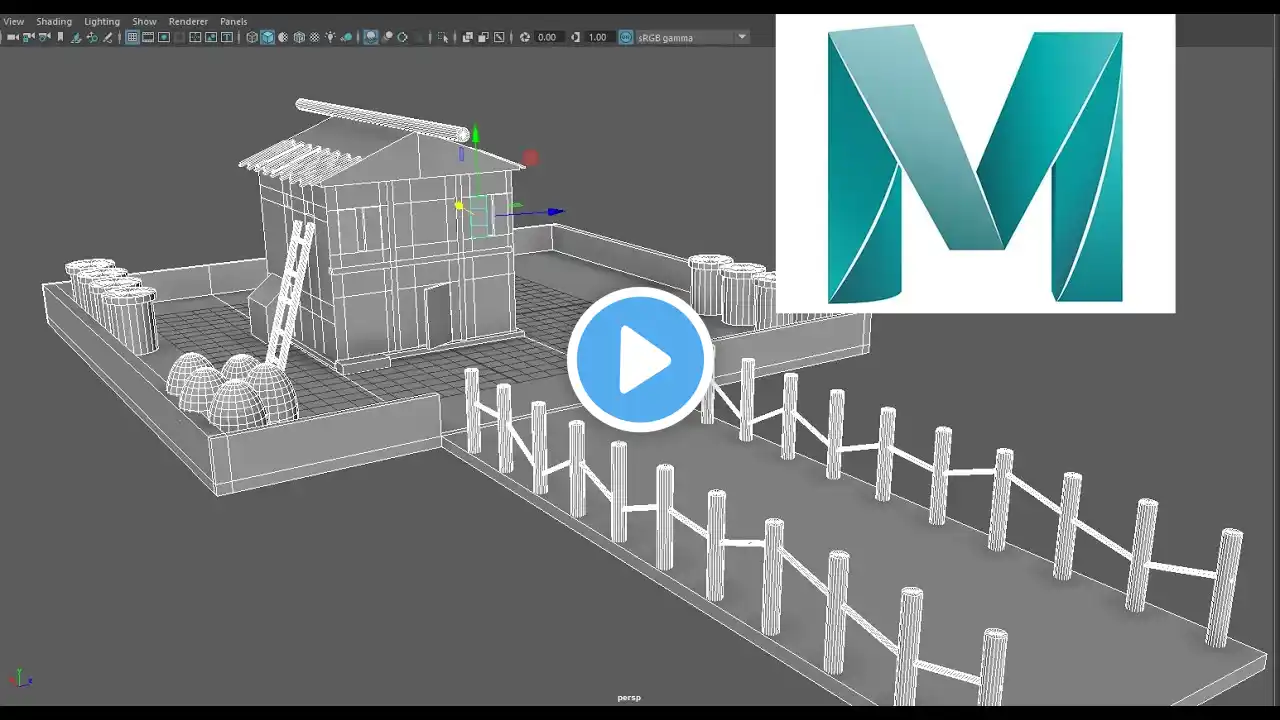
Task: Toggle smooth shade all cube button
Action: pyautogui.click(x=268, y=37)
